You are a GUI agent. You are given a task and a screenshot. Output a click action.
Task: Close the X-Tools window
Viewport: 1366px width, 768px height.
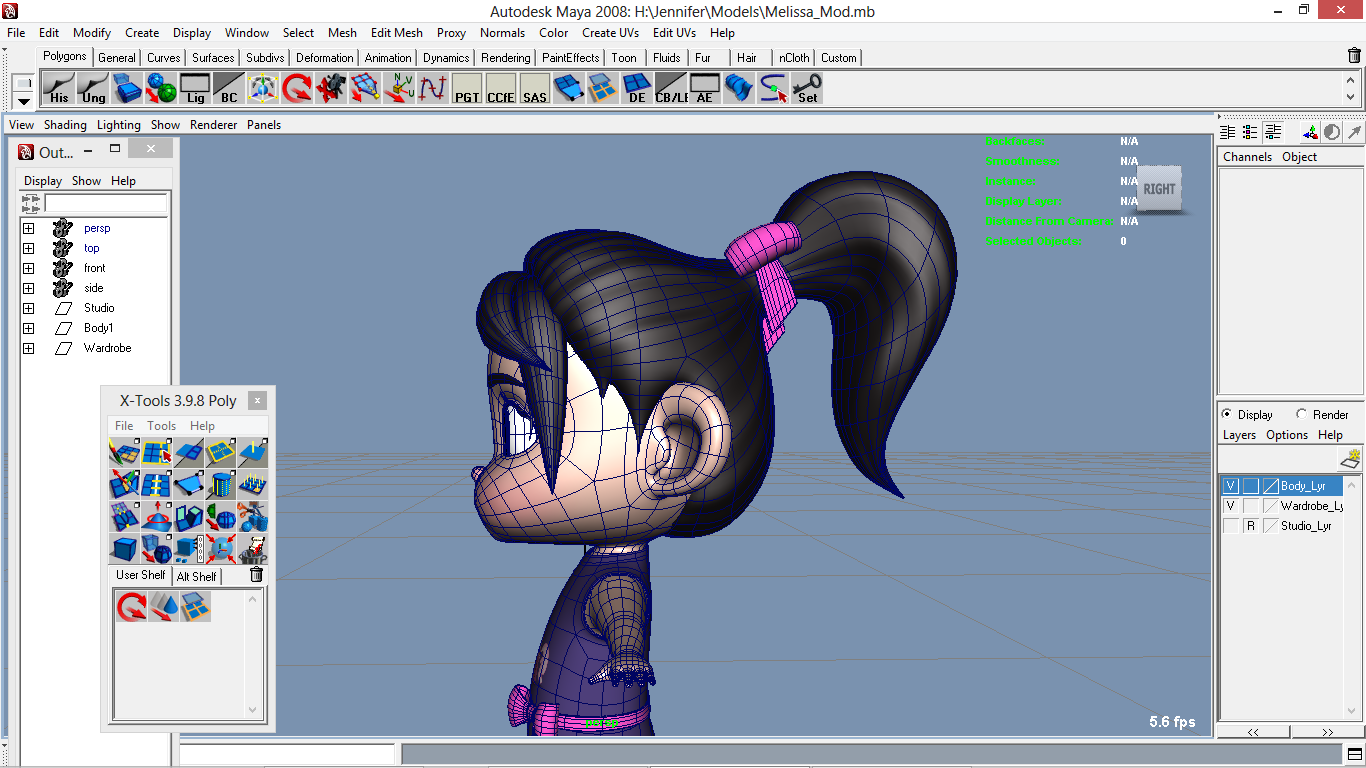point(257,401)
